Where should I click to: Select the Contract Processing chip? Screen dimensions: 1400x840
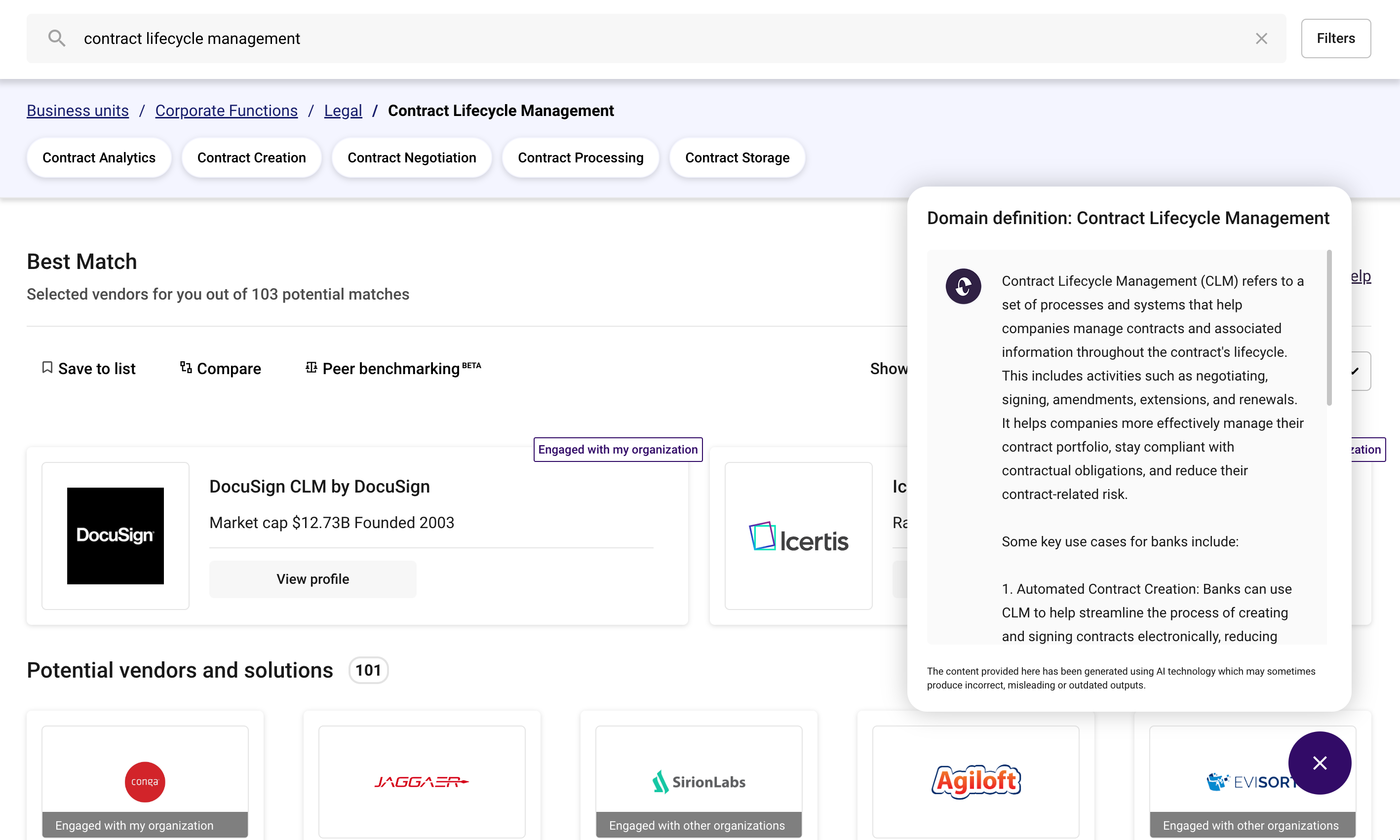(581, 158)
